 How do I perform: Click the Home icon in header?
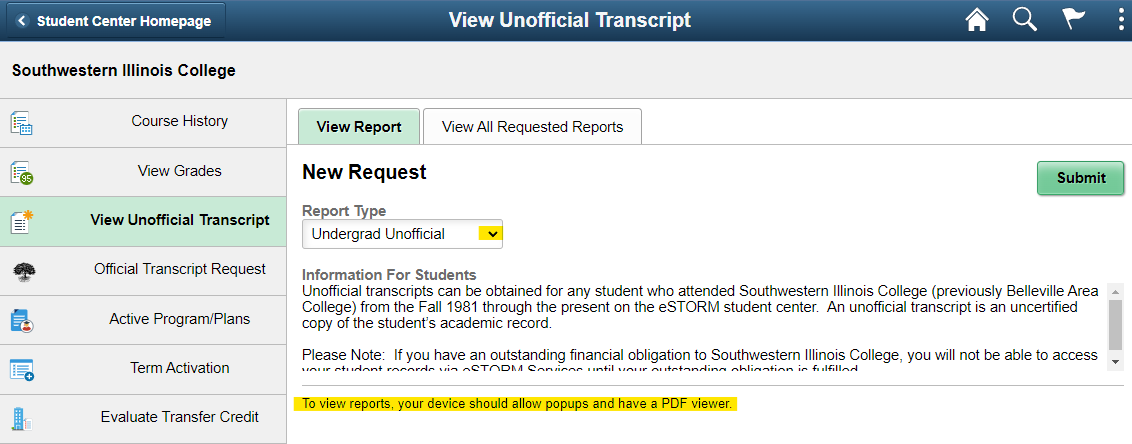pyautogui.click(x=977, y=20)
